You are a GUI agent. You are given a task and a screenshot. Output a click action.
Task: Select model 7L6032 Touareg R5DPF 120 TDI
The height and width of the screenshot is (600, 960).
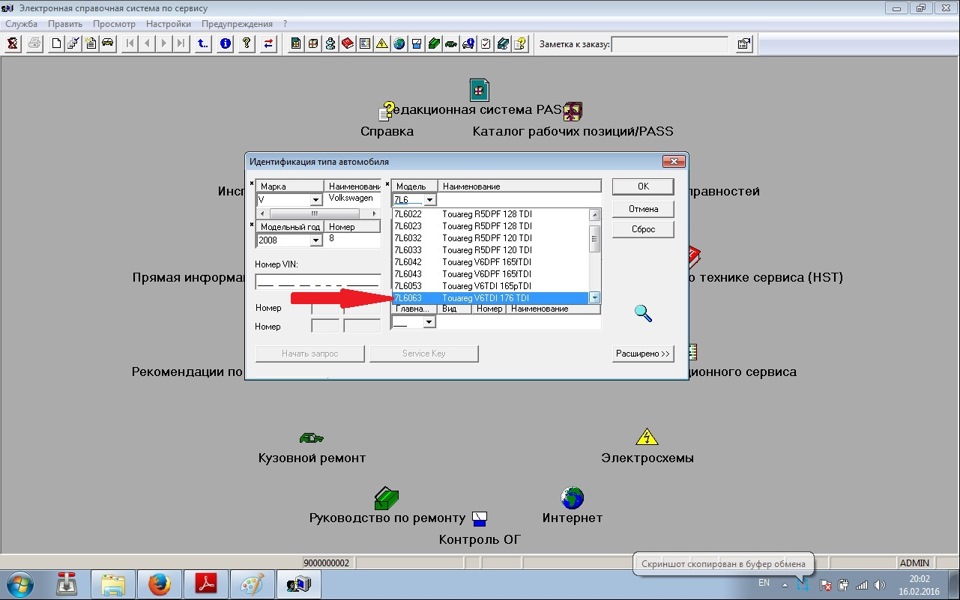[490, 238]
